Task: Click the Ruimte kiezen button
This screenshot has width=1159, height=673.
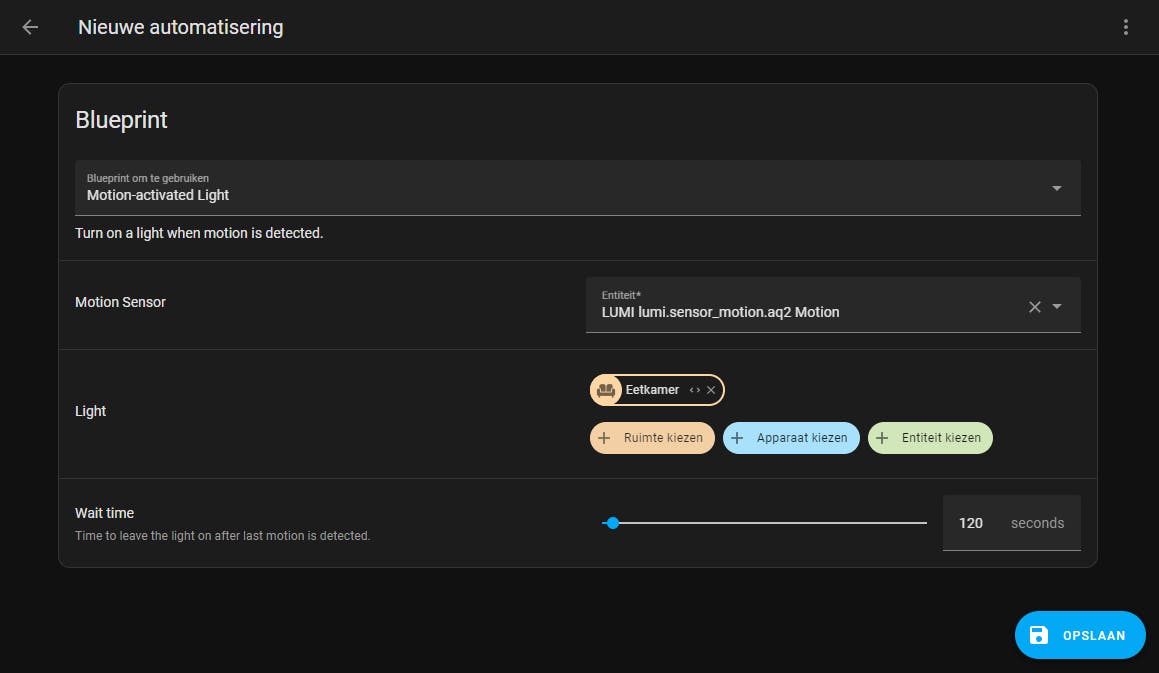Action: coord(652,438)
